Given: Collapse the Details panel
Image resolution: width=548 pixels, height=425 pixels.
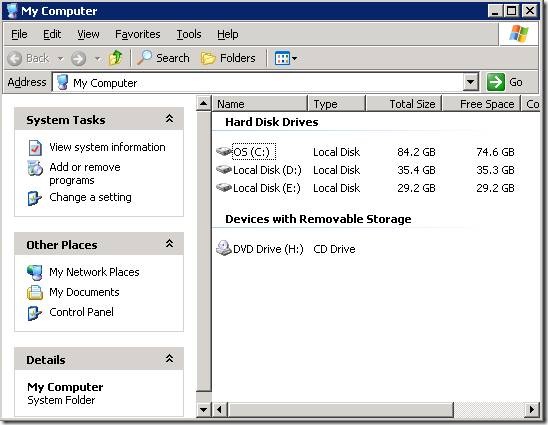Looking at the screenshot, I should click(x=169, y=359).
